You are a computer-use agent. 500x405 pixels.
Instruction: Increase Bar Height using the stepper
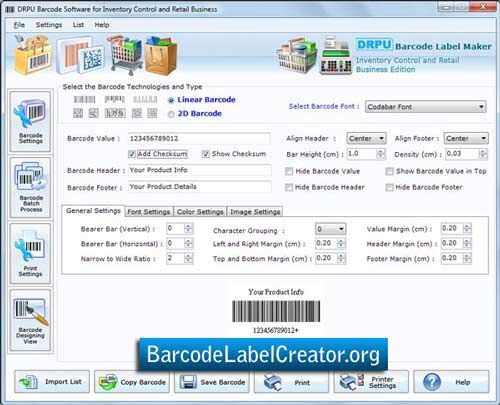[380, 152]
